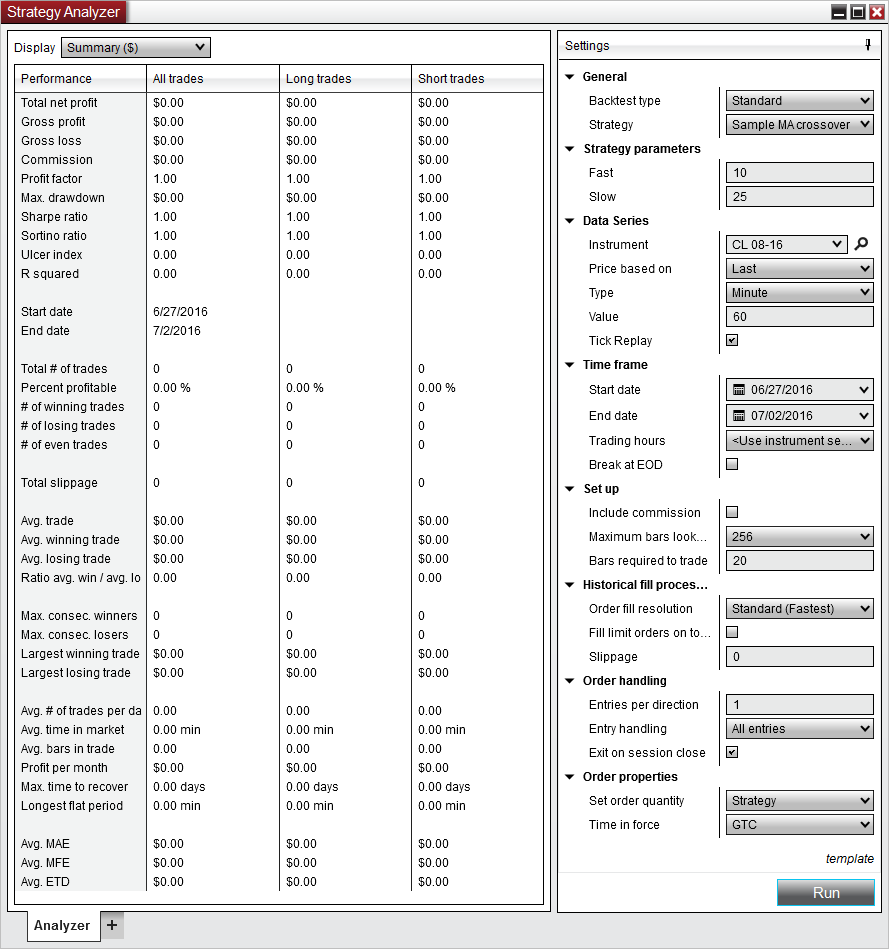
Task: Select the Longest flat period row label
Action: pos(71,806)
